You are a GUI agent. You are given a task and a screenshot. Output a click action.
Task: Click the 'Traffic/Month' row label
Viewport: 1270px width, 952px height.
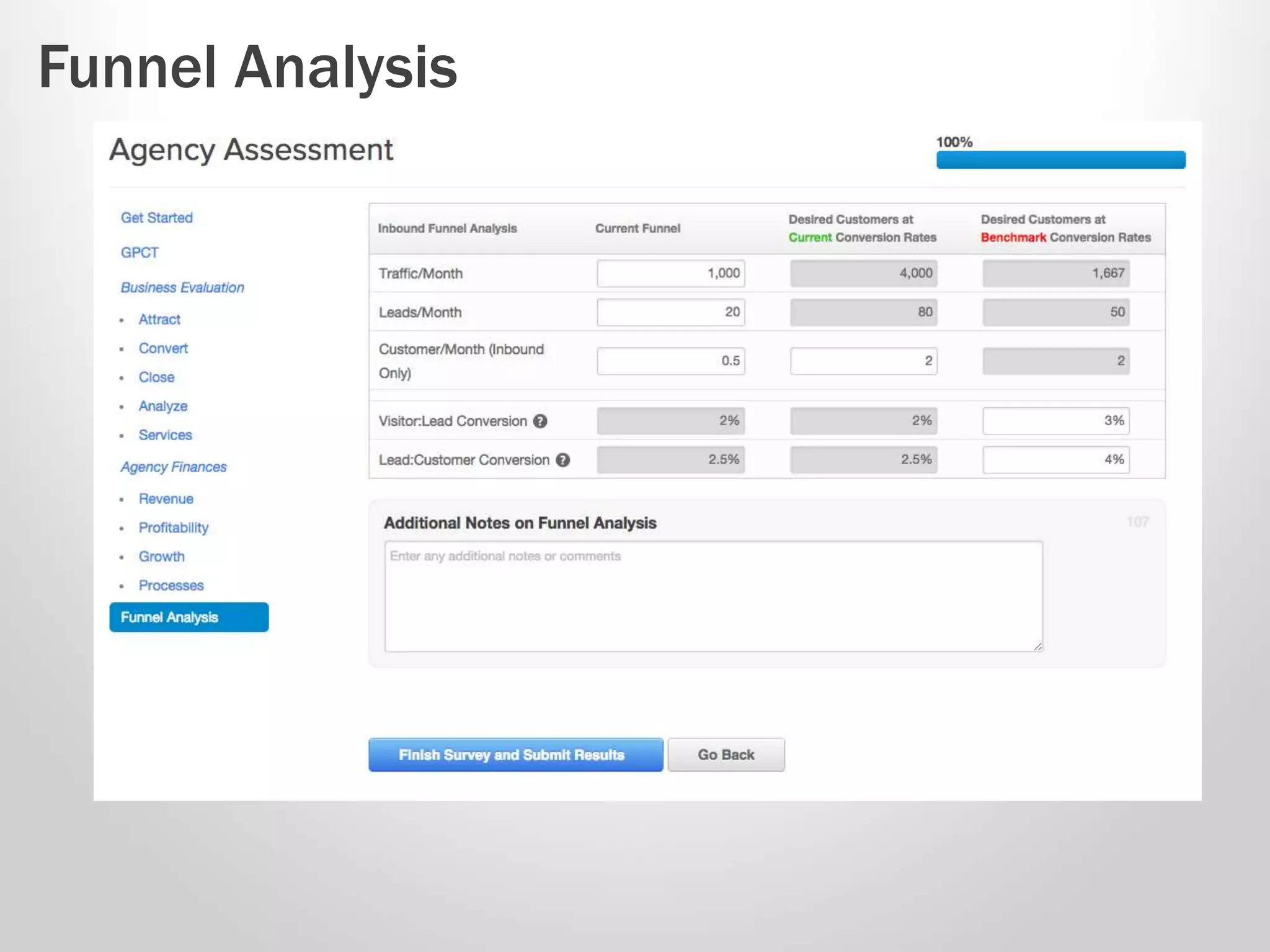pos(420,274)
